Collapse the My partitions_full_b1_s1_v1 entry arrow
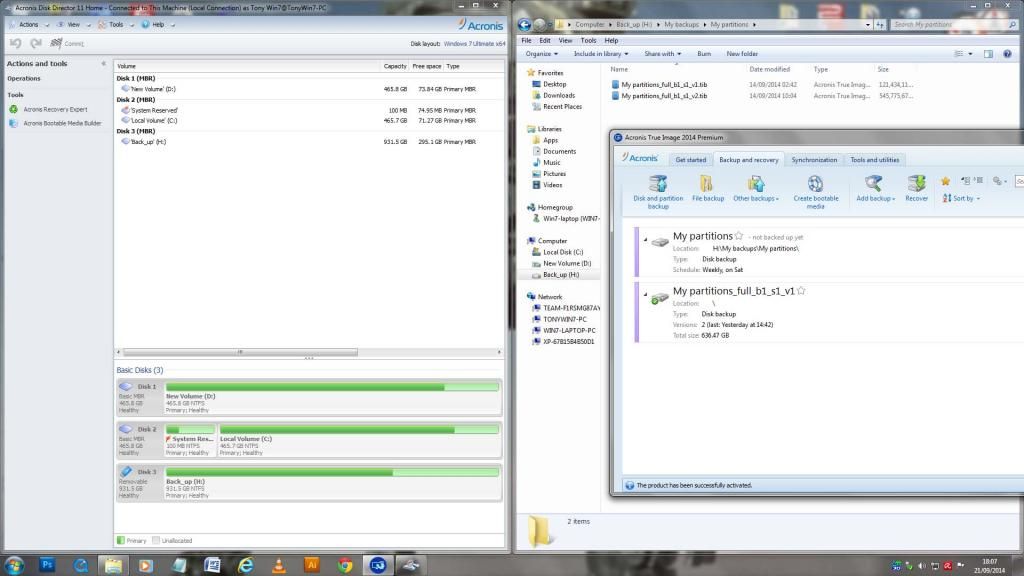 (645, 295)
